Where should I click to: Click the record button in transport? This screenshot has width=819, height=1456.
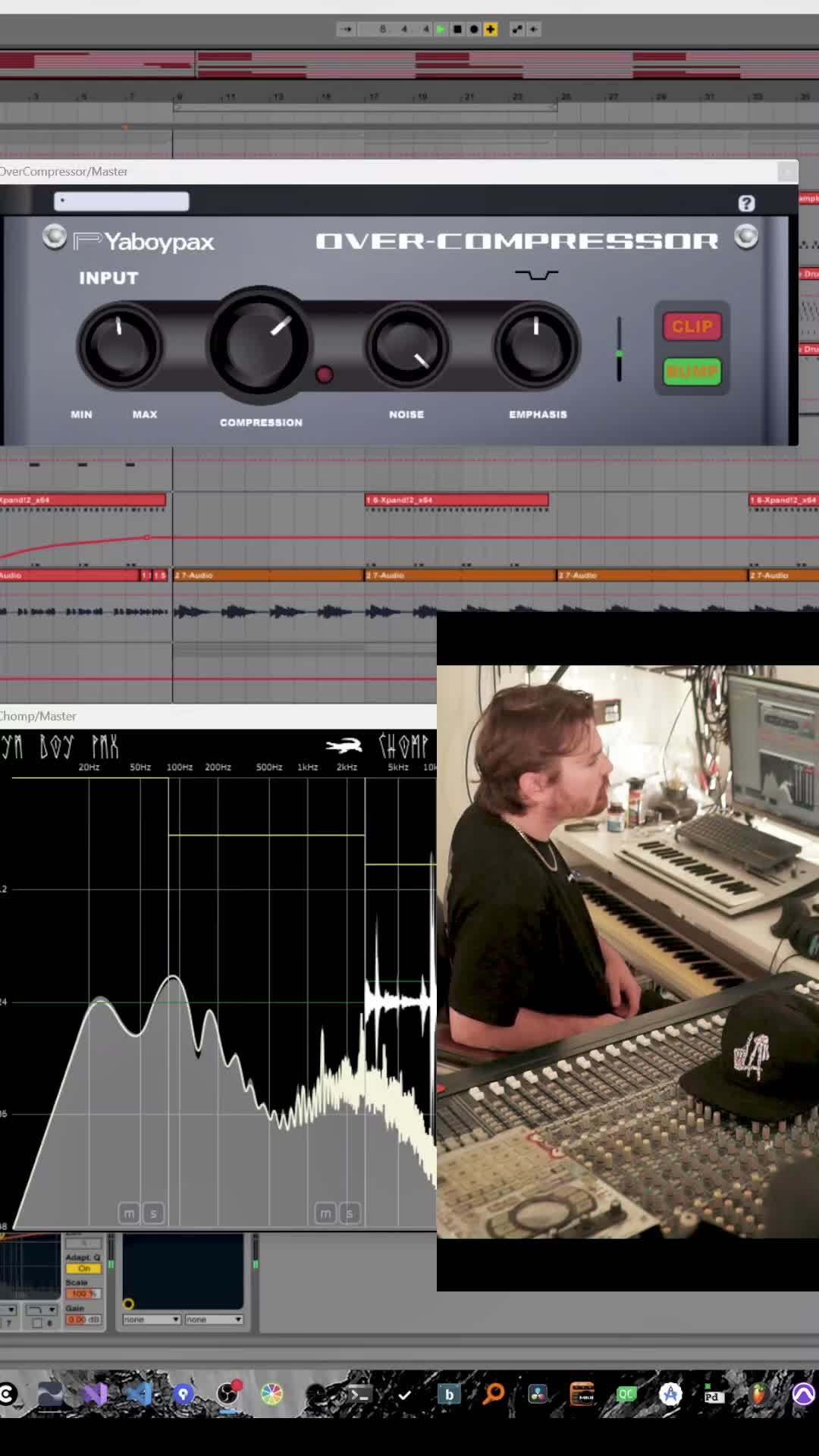[x=474, y=29]
